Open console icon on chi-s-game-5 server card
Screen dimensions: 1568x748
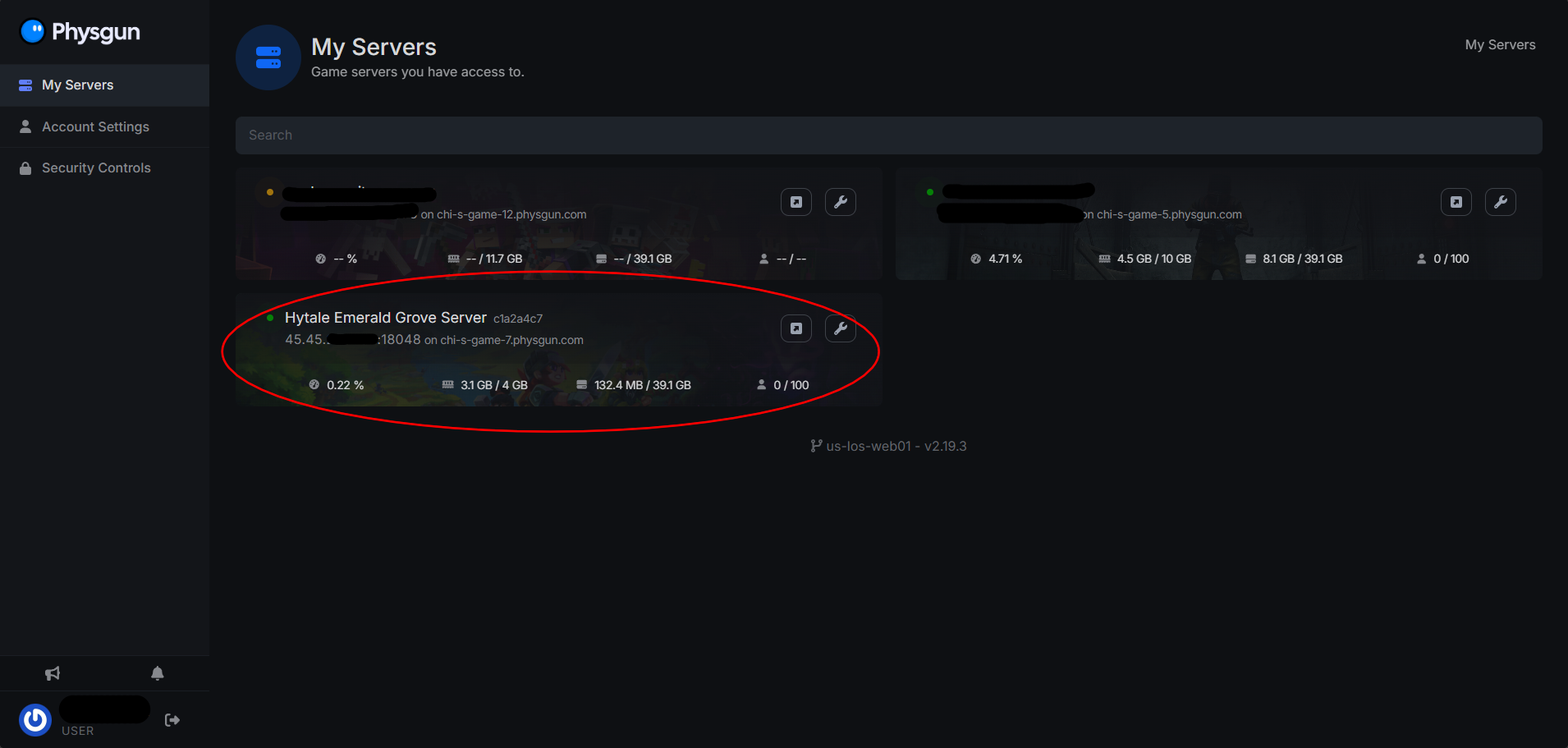(x=1456, y=202)
